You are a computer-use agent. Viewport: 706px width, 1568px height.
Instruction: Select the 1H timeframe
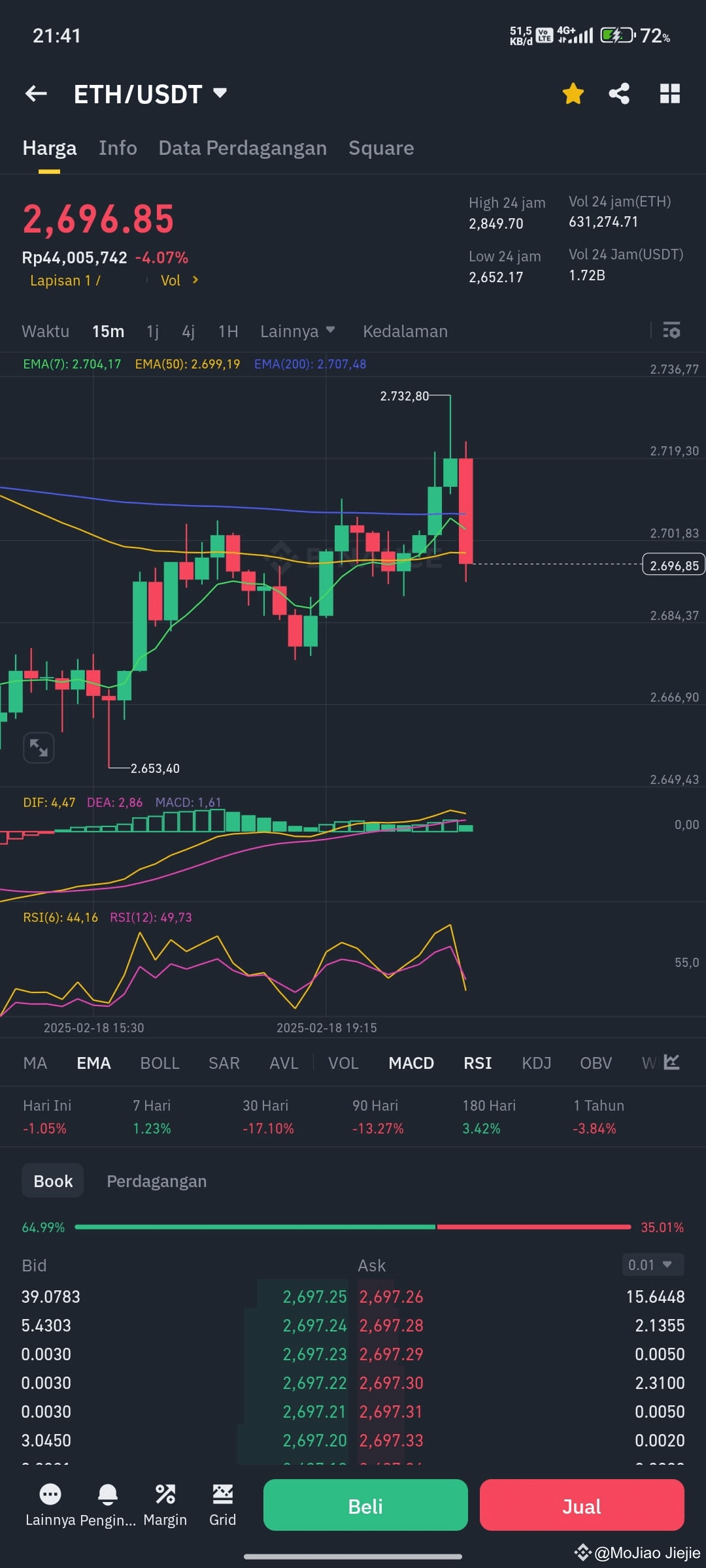click(228, 331)
